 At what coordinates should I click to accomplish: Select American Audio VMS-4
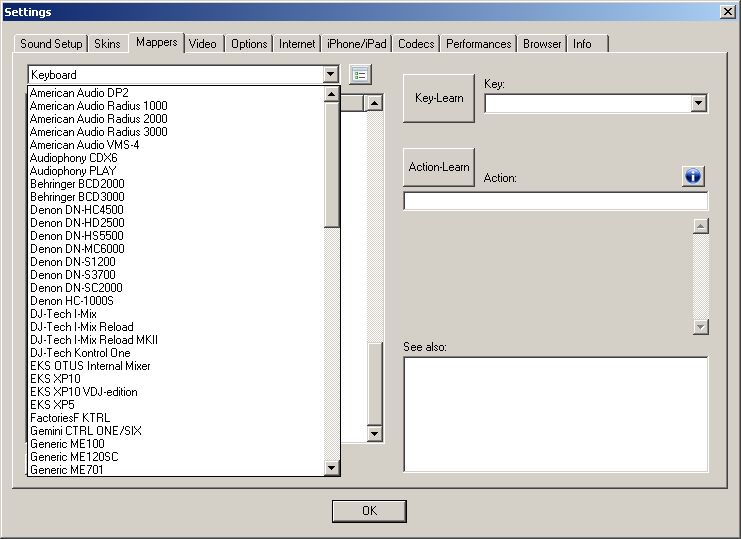click(x=176, y=145)
